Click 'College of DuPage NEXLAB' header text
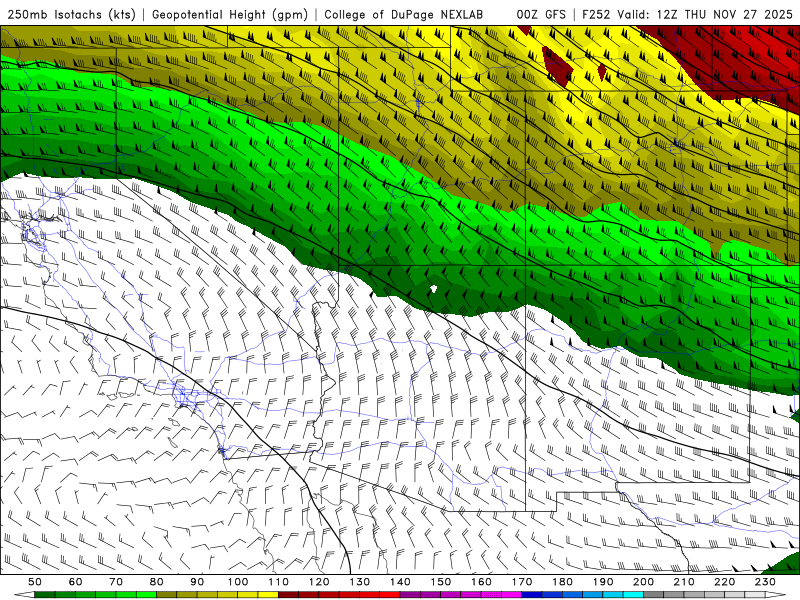The height and width of the screenshot is (600, 800). [403, 14]
